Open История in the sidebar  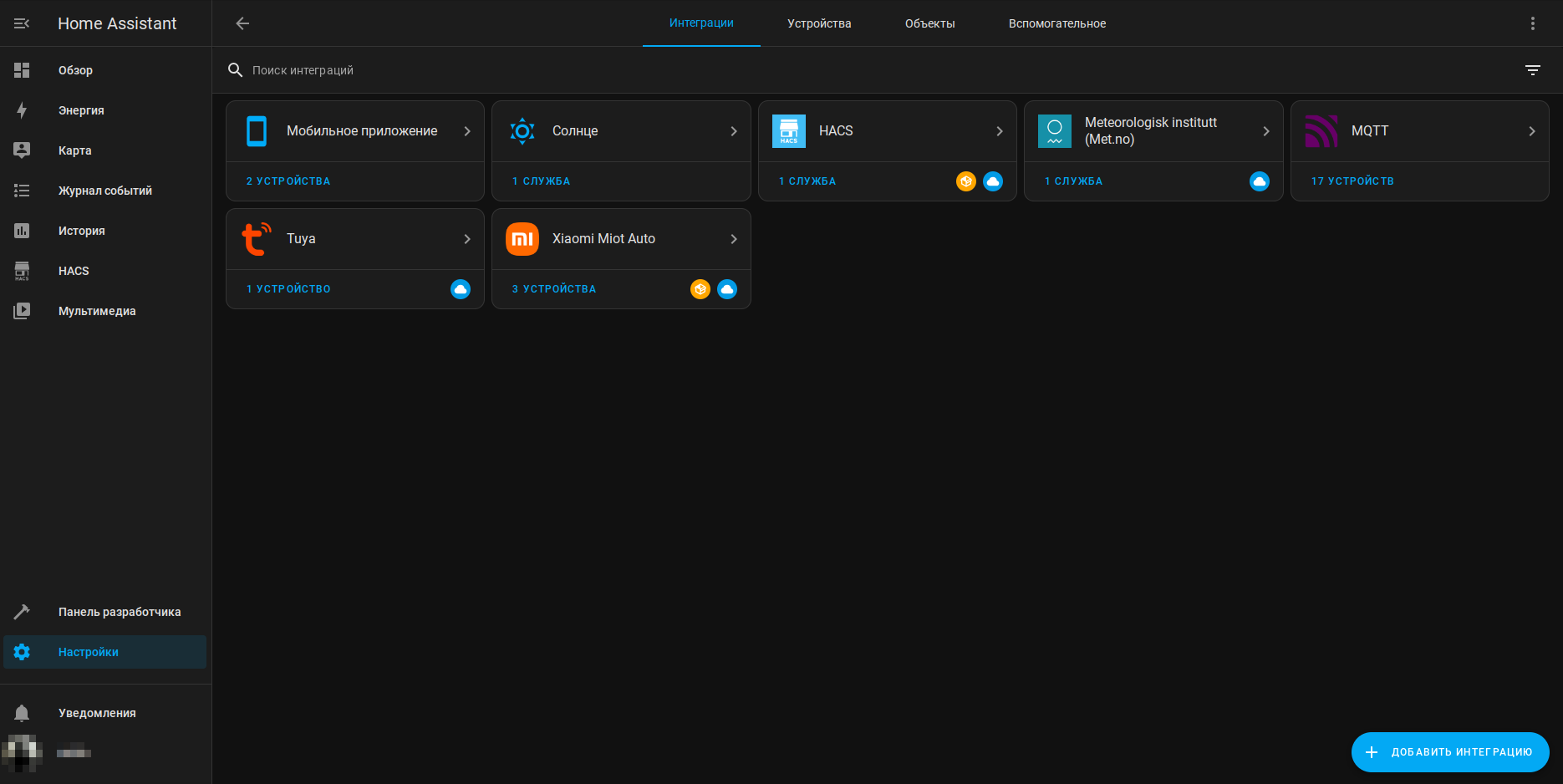pos(105,231)
